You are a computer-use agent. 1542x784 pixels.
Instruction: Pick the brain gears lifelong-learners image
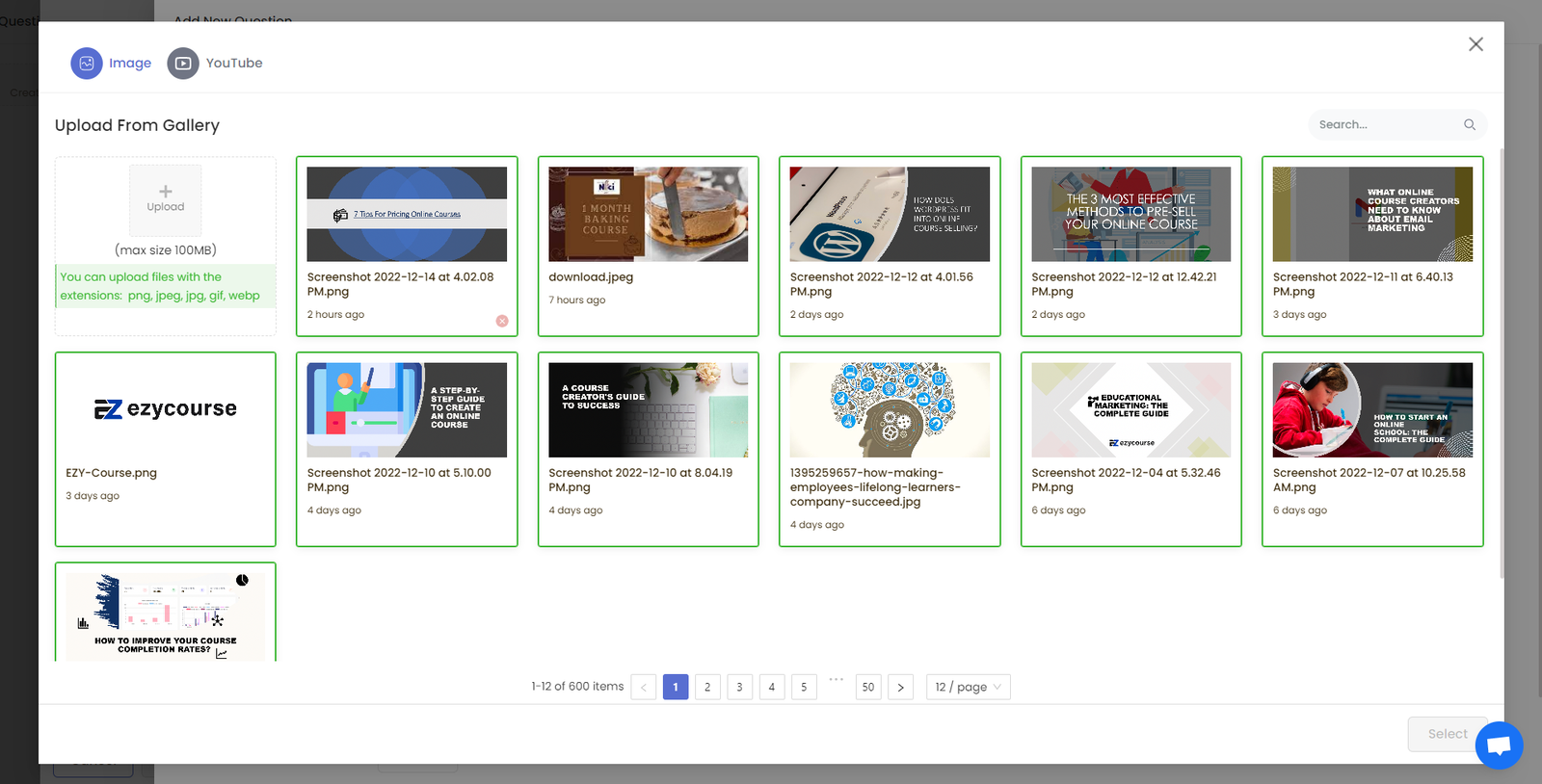click(889, 409)
